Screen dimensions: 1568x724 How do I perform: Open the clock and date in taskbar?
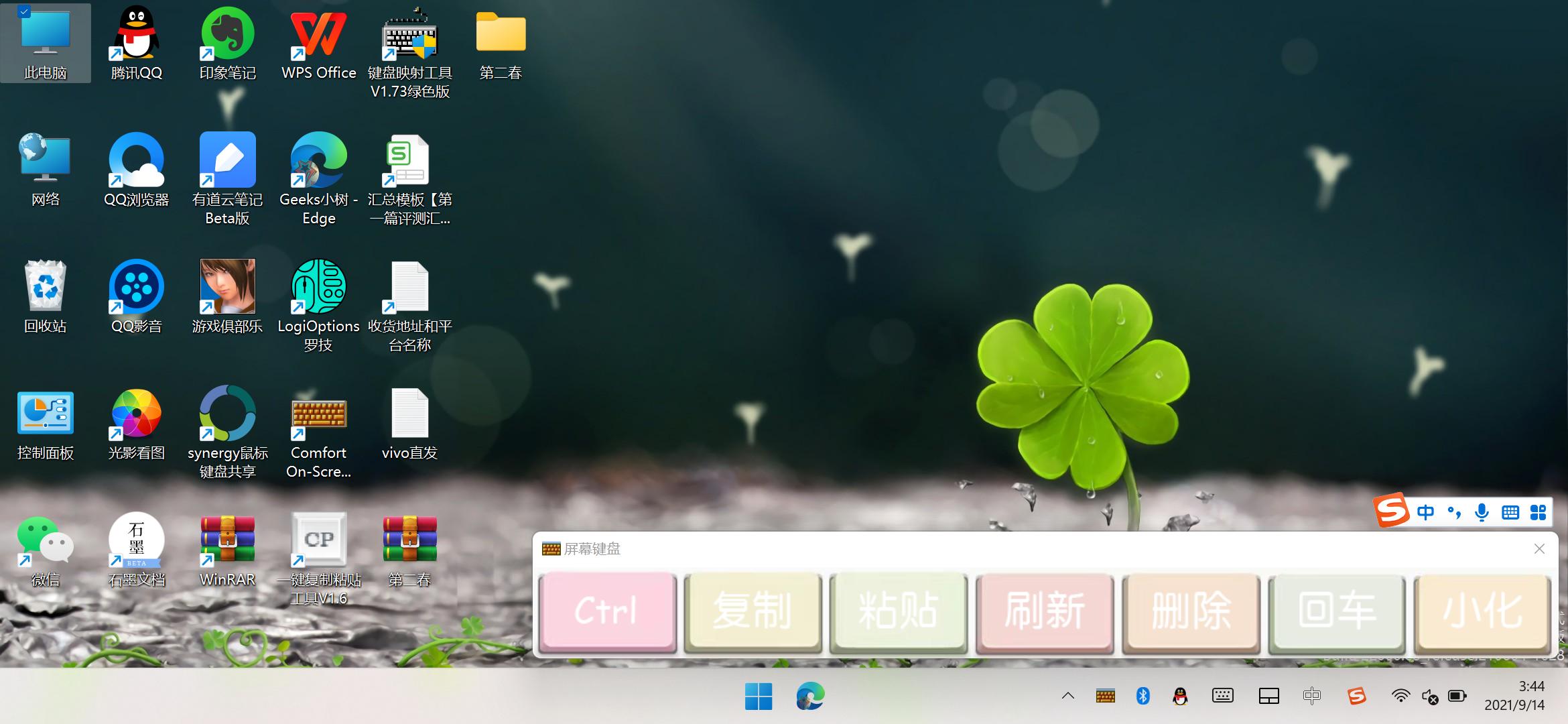[1514, 696]
